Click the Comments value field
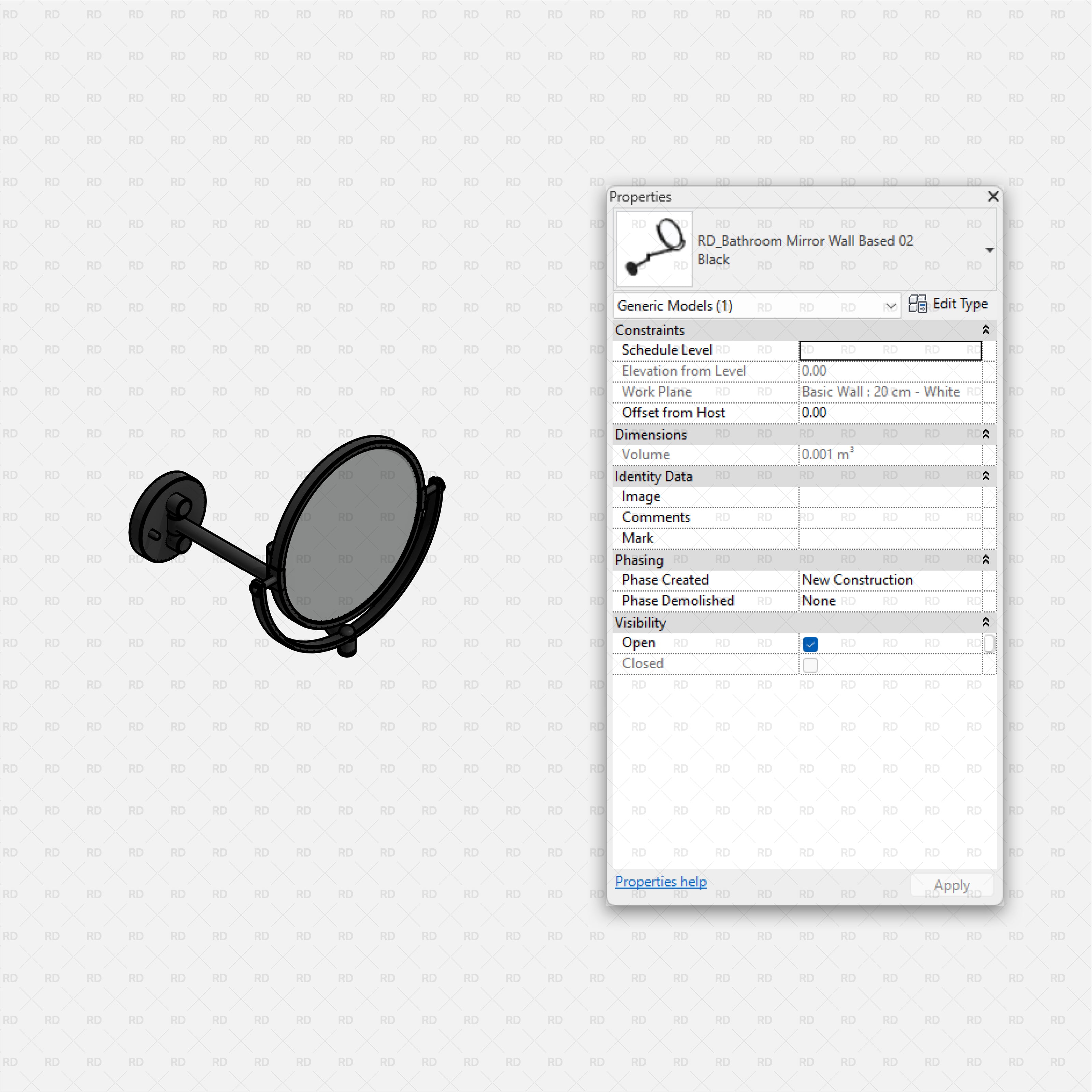This screenshot has width=1092, height=1092. click(x=890, y=518)
